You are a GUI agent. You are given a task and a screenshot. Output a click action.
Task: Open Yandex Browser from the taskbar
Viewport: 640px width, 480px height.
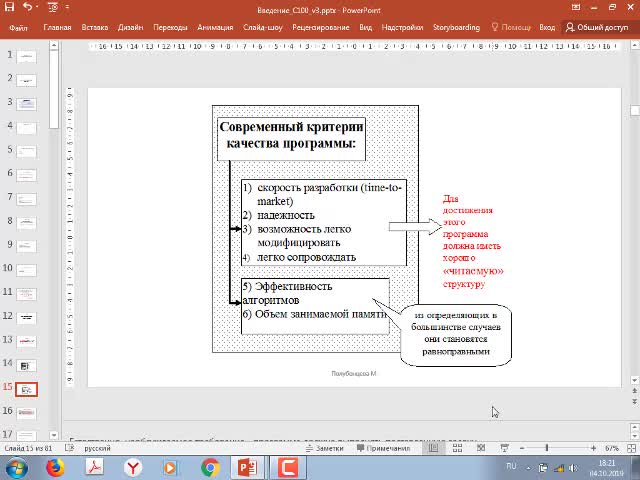133,468
